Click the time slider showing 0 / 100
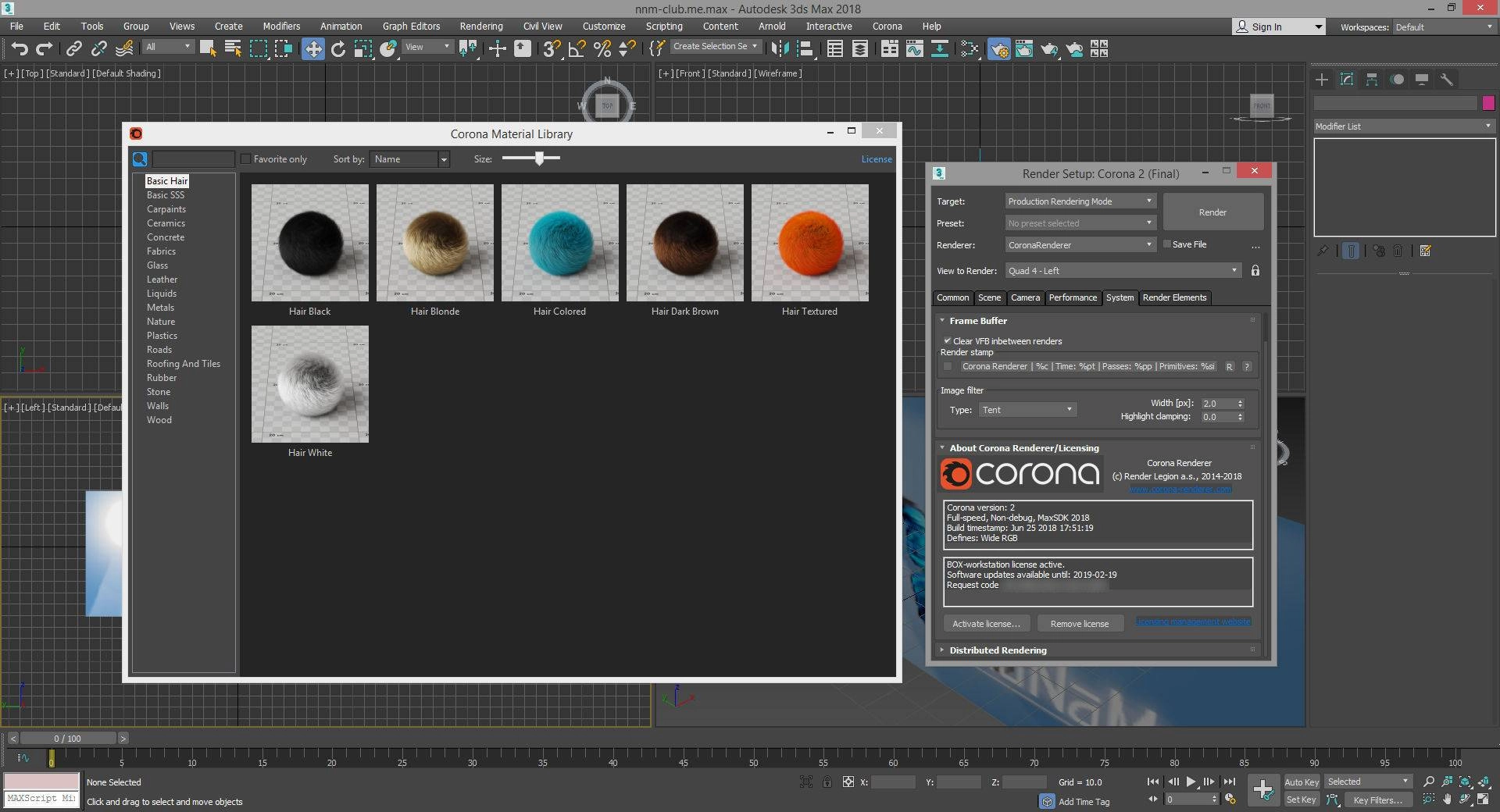The width and height of the screenshot is (1500, 812). point(68,738)
